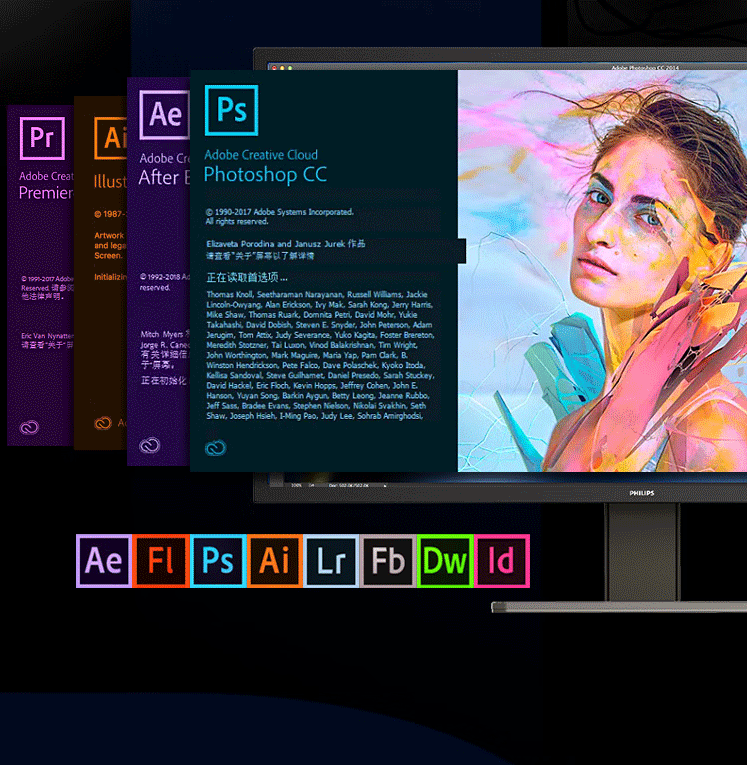
Task: Click the '正在读取首选项...' loading status
Action: pos(247,278)
